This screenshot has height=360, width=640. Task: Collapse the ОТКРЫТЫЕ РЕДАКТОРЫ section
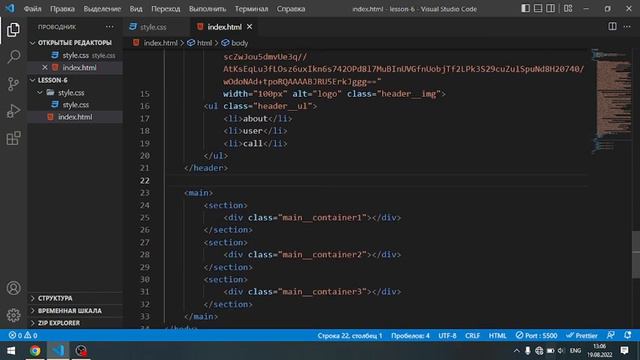point(76,43)
